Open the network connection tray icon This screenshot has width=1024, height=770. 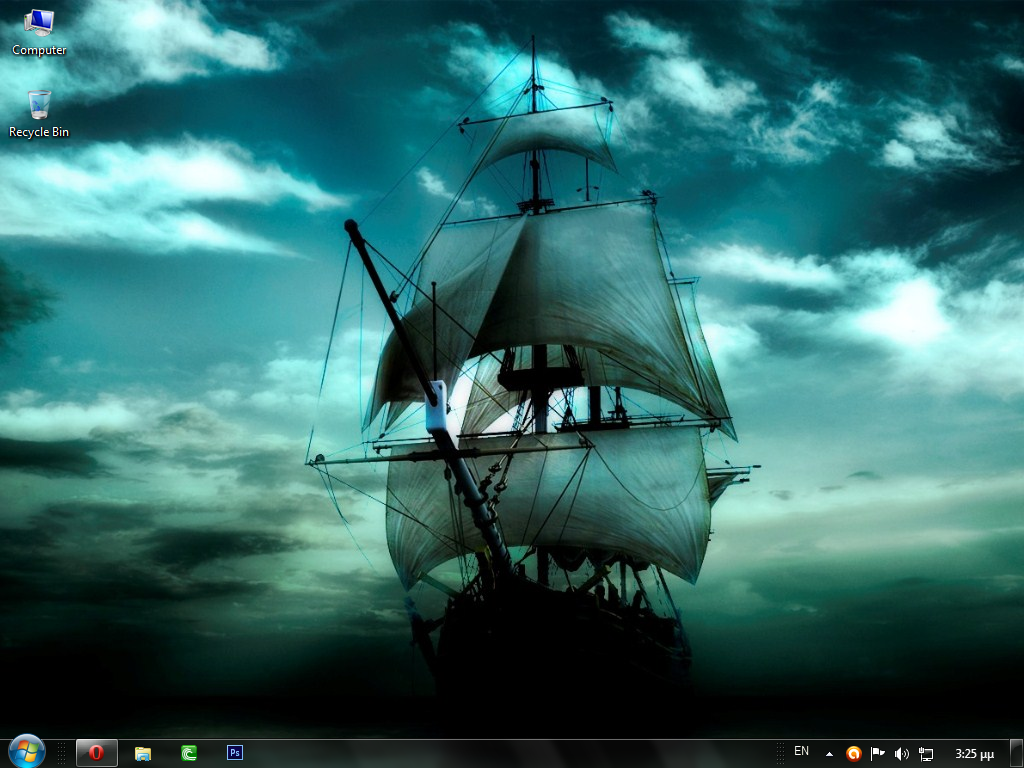(x=925, y=754)
